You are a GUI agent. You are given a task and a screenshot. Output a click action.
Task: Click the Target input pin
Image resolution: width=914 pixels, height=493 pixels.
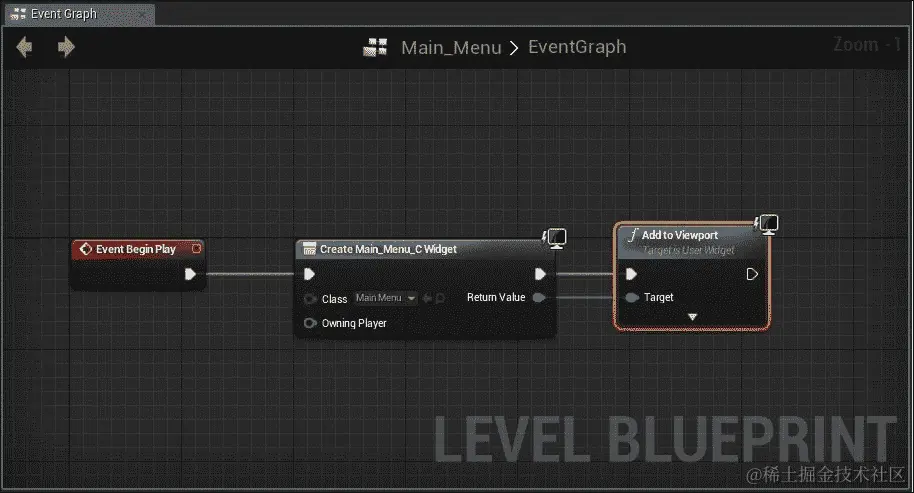tap(632, 298)
